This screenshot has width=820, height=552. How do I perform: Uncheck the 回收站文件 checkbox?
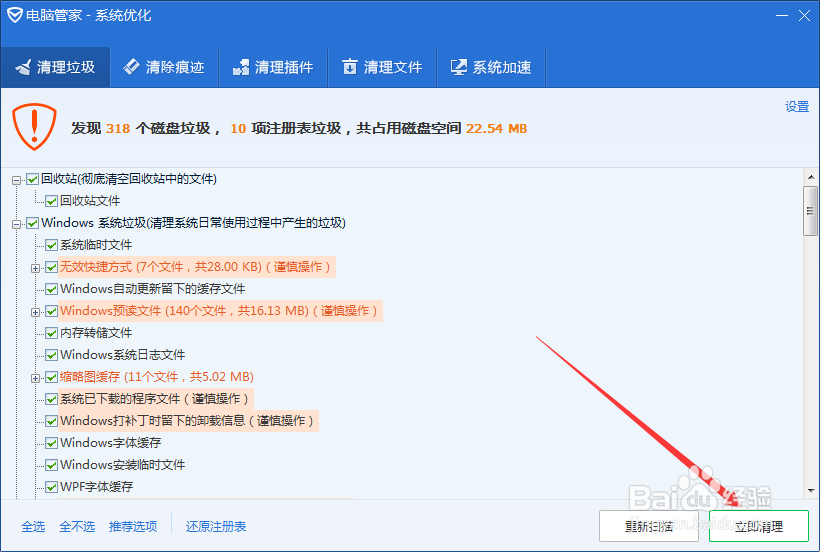click(51, 201)
